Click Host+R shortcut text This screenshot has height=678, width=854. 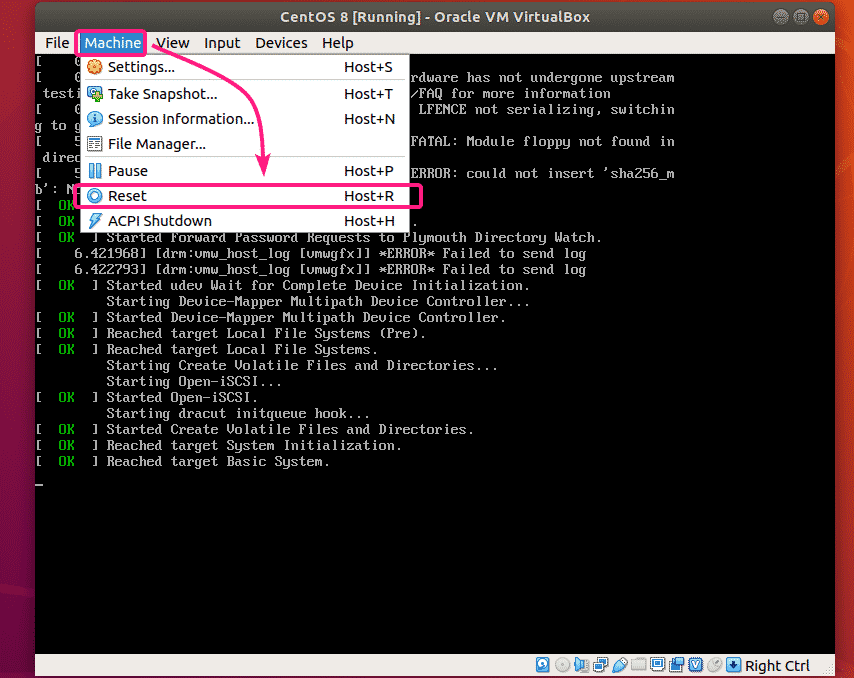pos(369,196)
